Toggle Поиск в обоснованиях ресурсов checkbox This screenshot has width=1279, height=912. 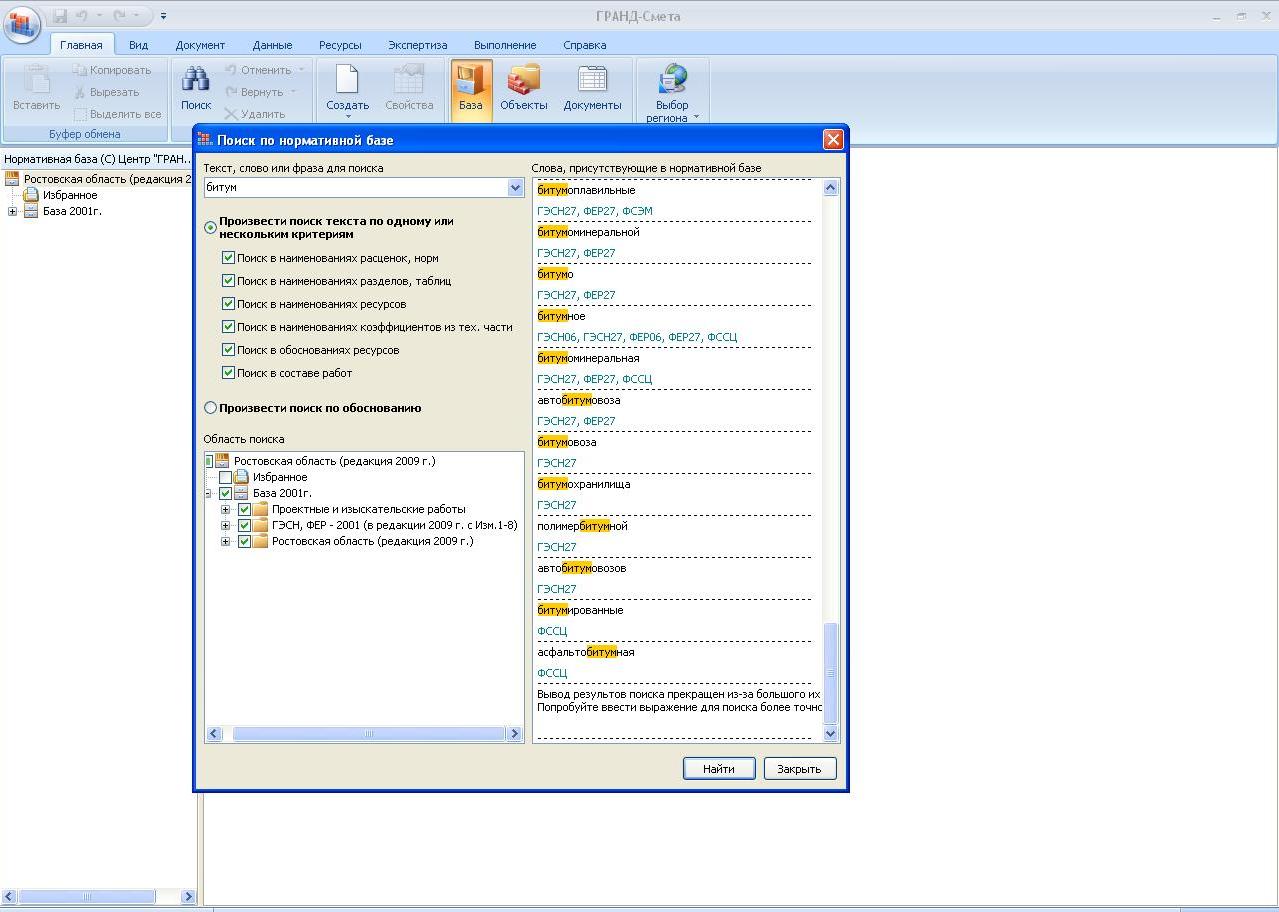pos(228,350)
